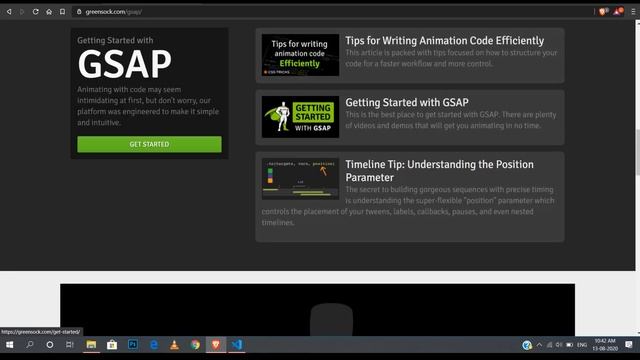Click the green GET STARTED button
The width and height of the screenshot is (640, 360).
[x=149, y=144]
